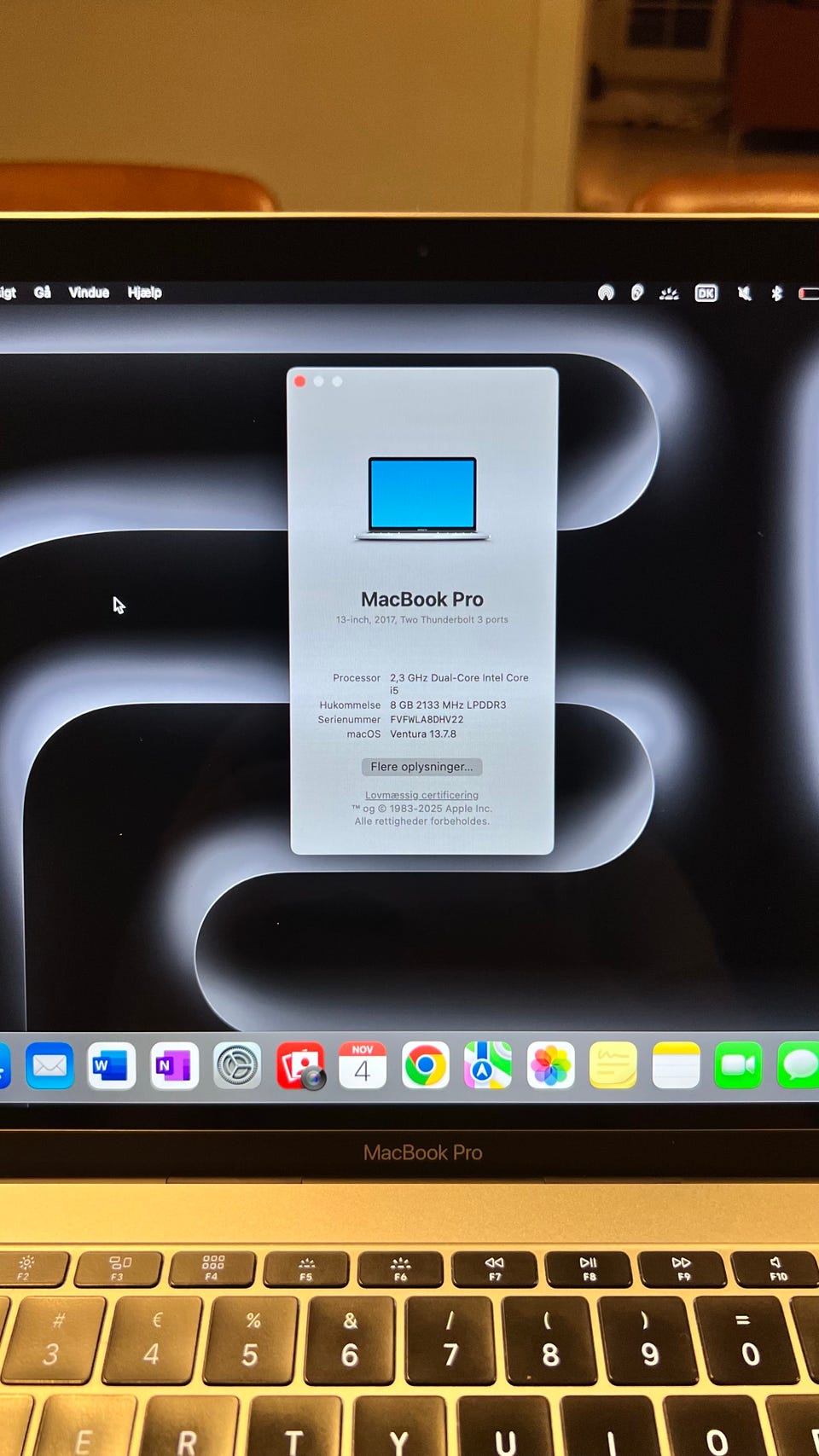Open the Hearing ear icon in menu bar
819x1456 pixels.
(637, 293)
